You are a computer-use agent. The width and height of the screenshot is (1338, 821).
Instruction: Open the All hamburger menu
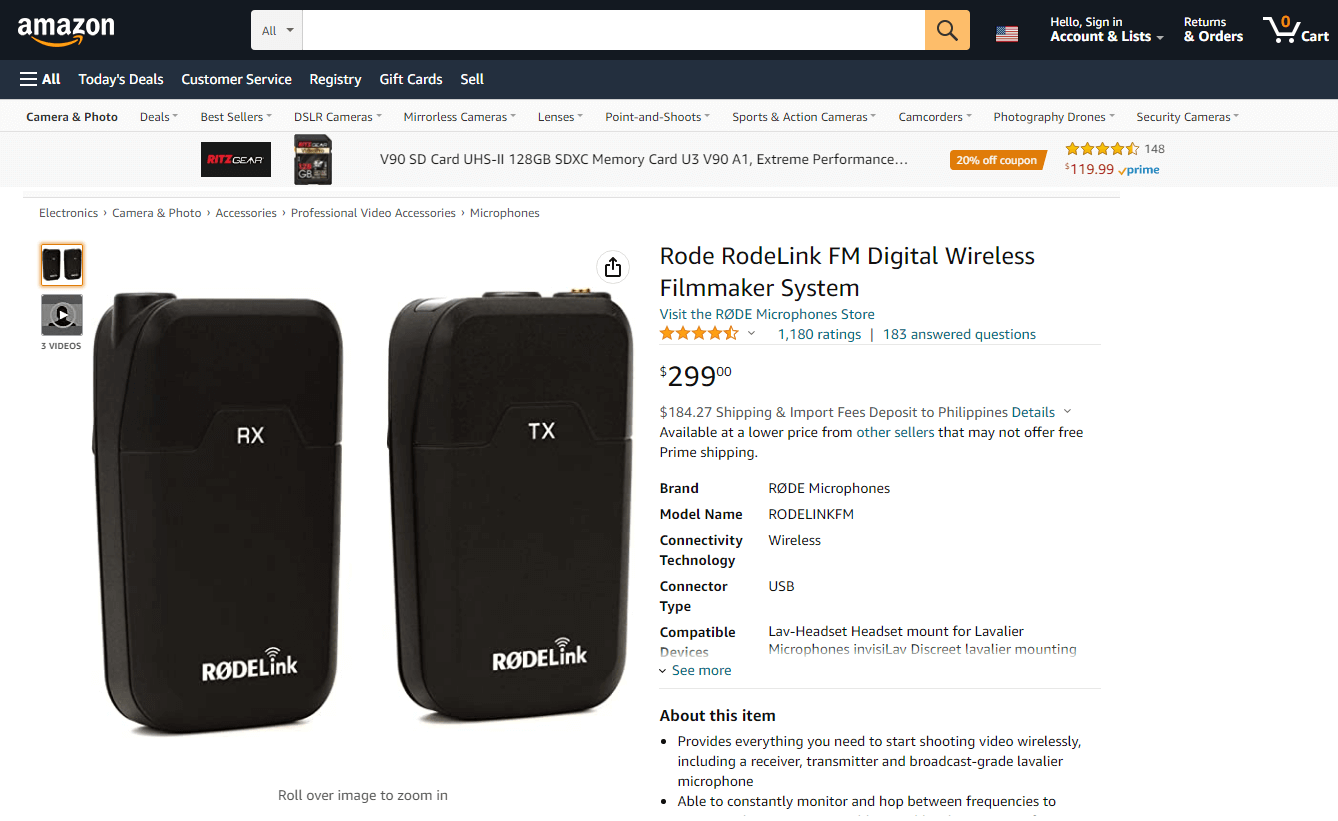40,79
